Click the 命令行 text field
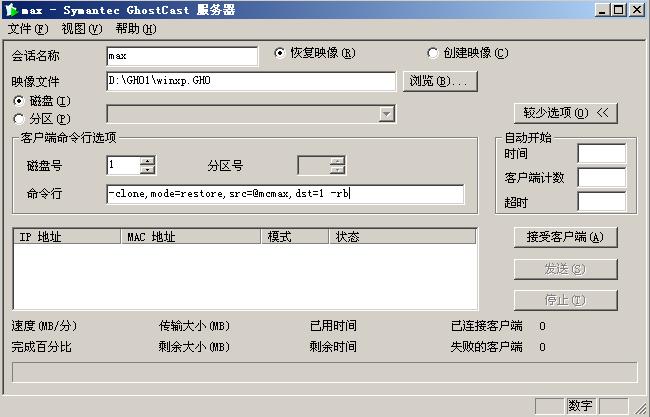The width and height of the screenshot is (650, 417). (x=285, y=194)
